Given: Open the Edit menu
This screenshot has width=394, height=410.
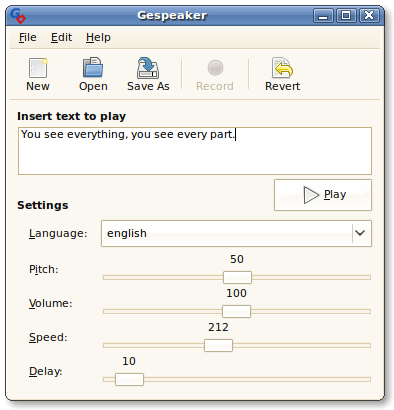Looking at the screenshot, I should pos(61,37).
